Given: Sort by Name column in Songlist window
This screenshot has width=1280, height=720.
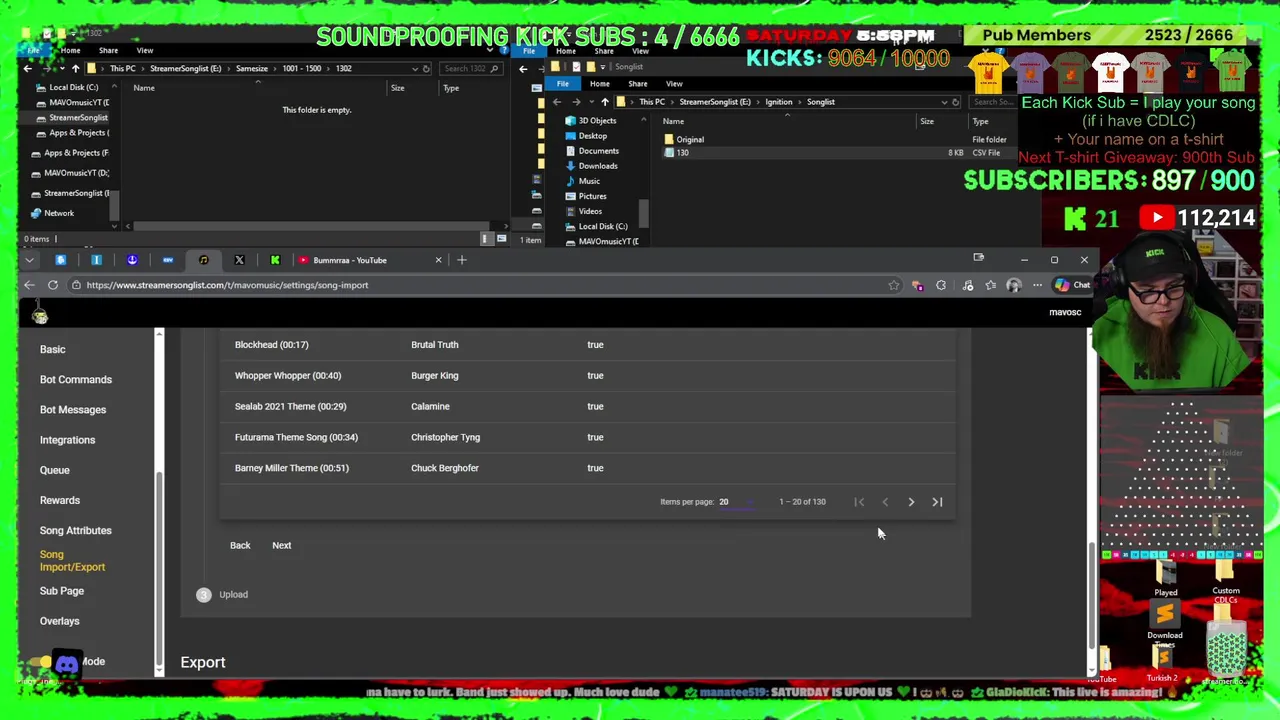Looking at the screenshot, I should pyautogui.click(x=673, y=122).
